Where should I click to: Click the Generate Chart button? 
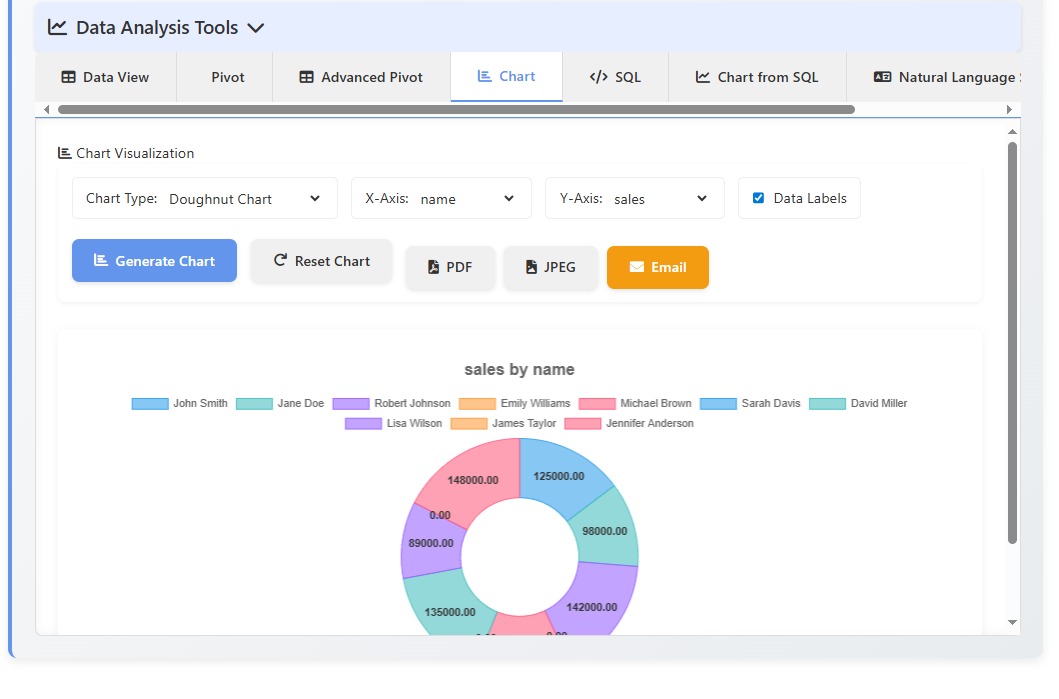154,261
